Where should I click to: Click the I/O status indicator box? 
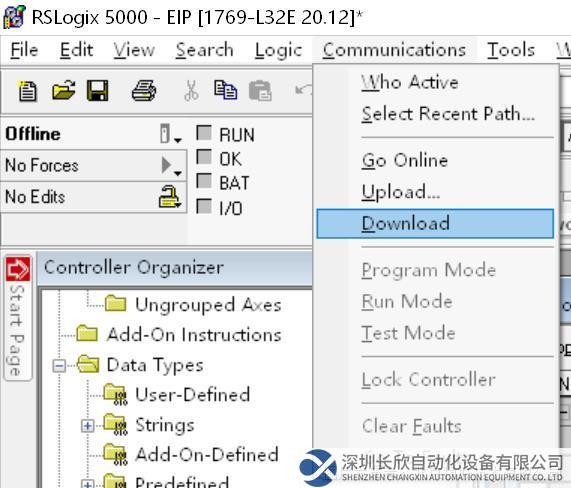[204, 206]
